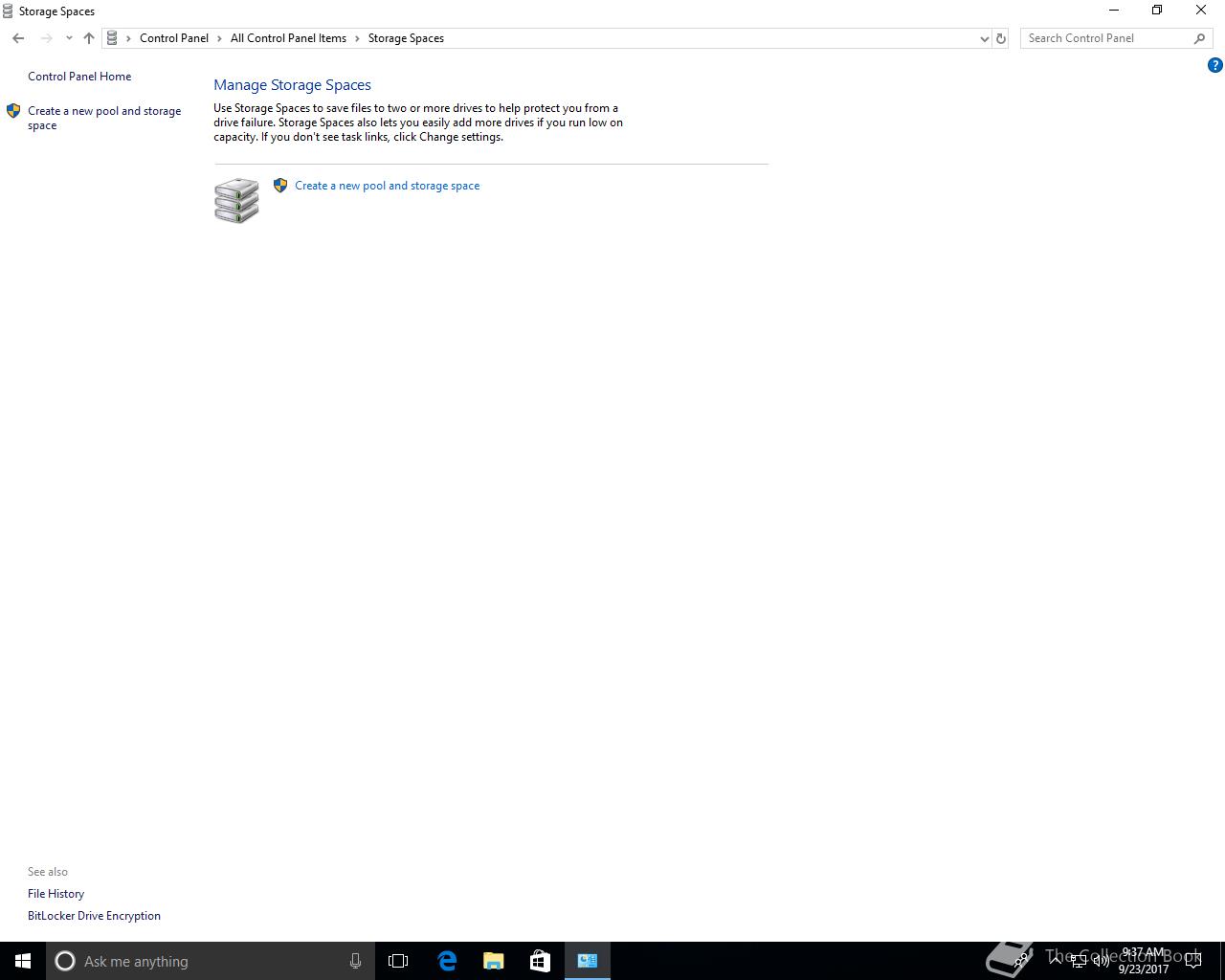Open File History link
This screenshot has height=980, width=1225.
[56, 894]
